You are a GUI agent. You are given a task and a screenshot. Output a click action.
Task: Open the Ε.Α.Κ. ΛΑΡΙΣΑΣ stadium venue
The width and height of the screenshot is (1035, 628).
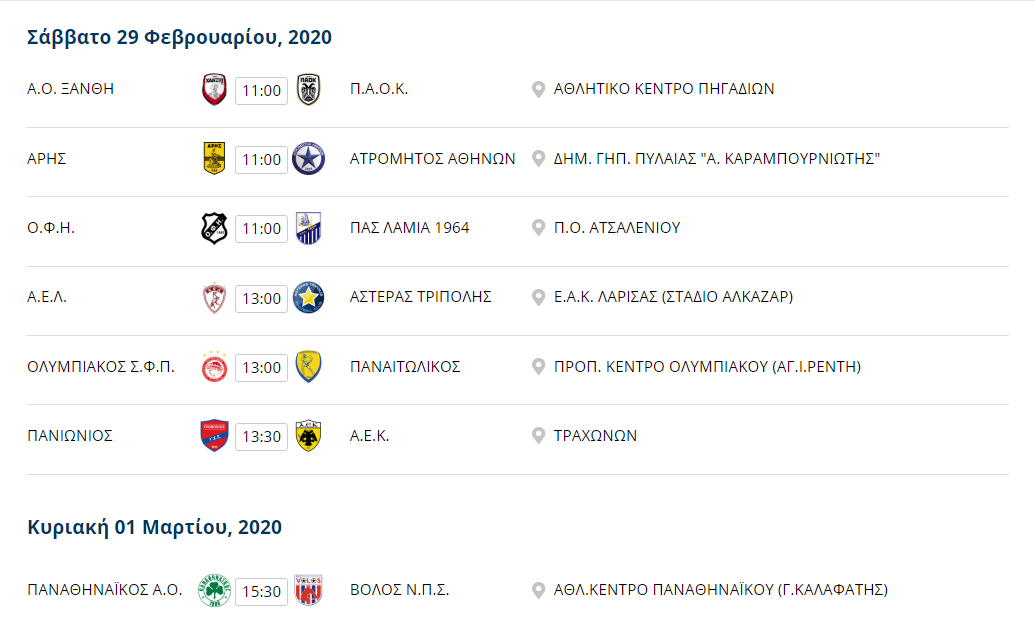click(x=673, y=297)
